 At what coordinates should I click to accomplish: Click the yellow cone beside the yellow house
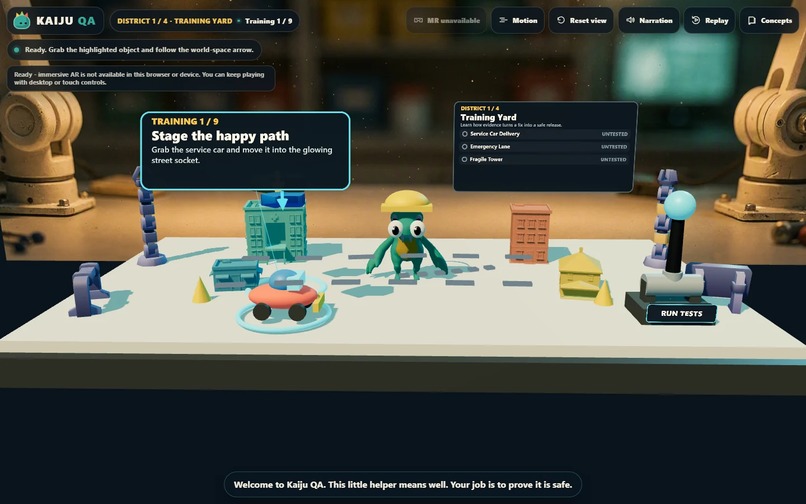tap(603, 293)
